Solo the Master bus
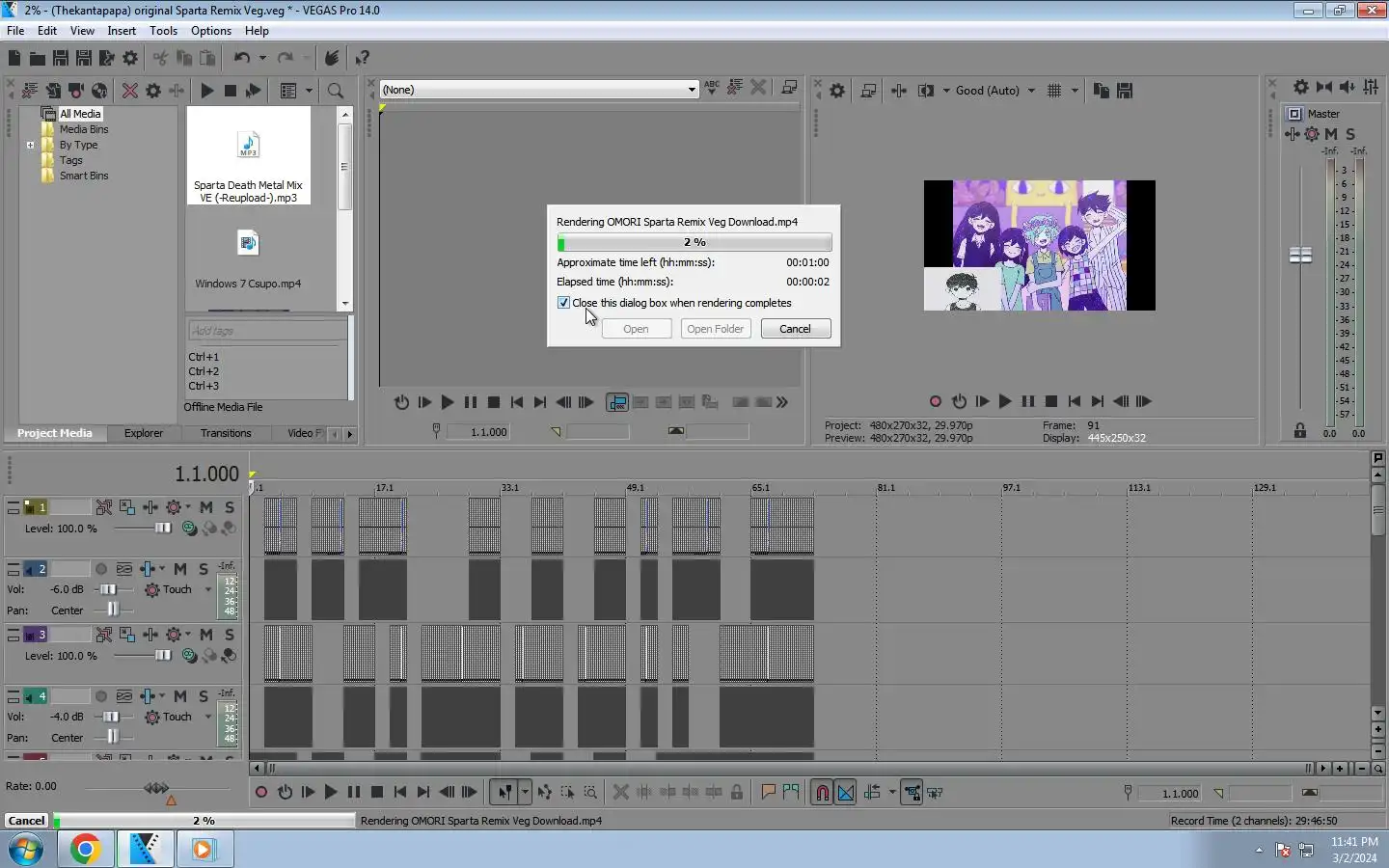This screenshot has height=868, width=1389. (1350, 134)
